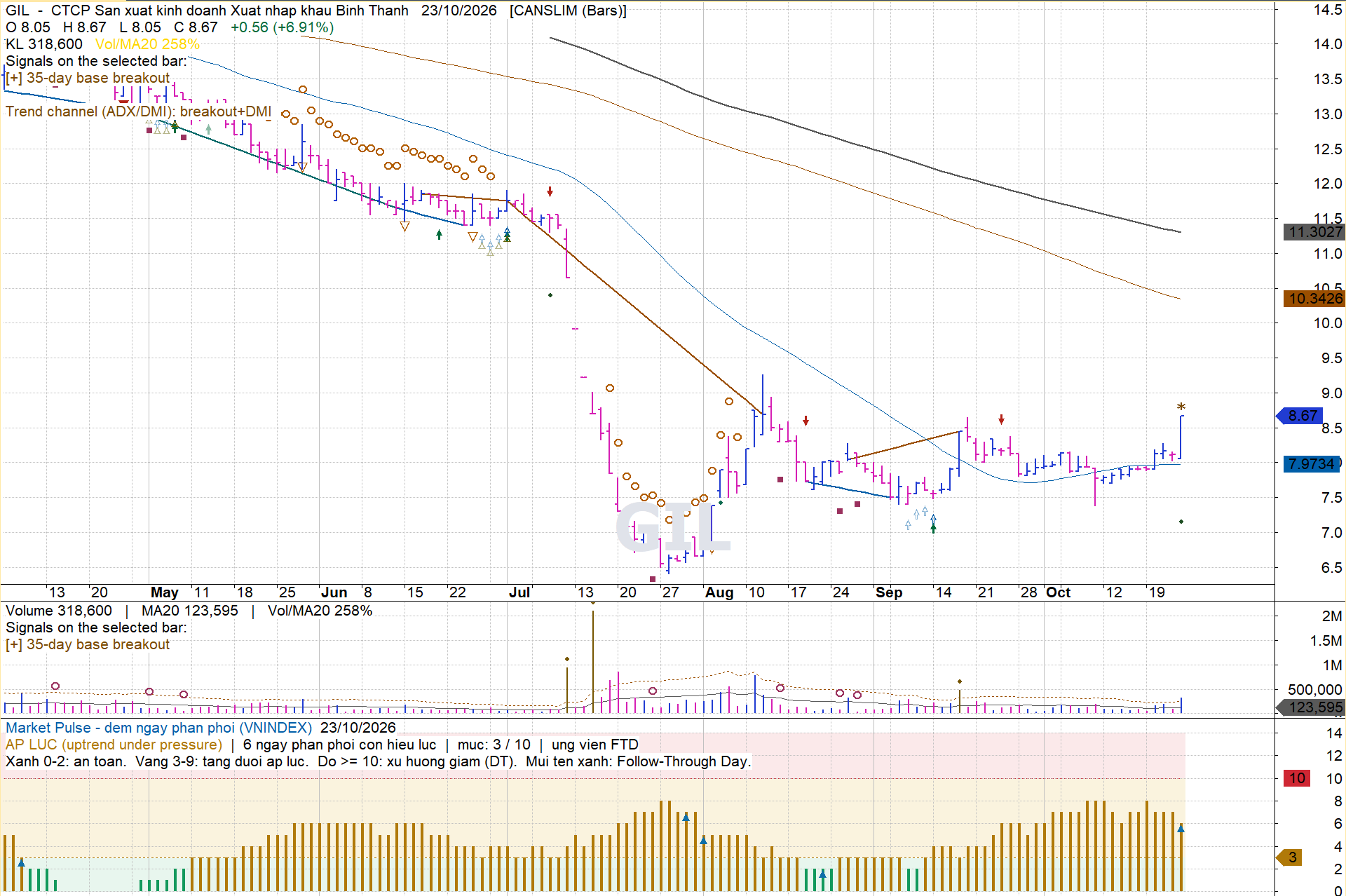Click the 2M volume axis label

1331,616
